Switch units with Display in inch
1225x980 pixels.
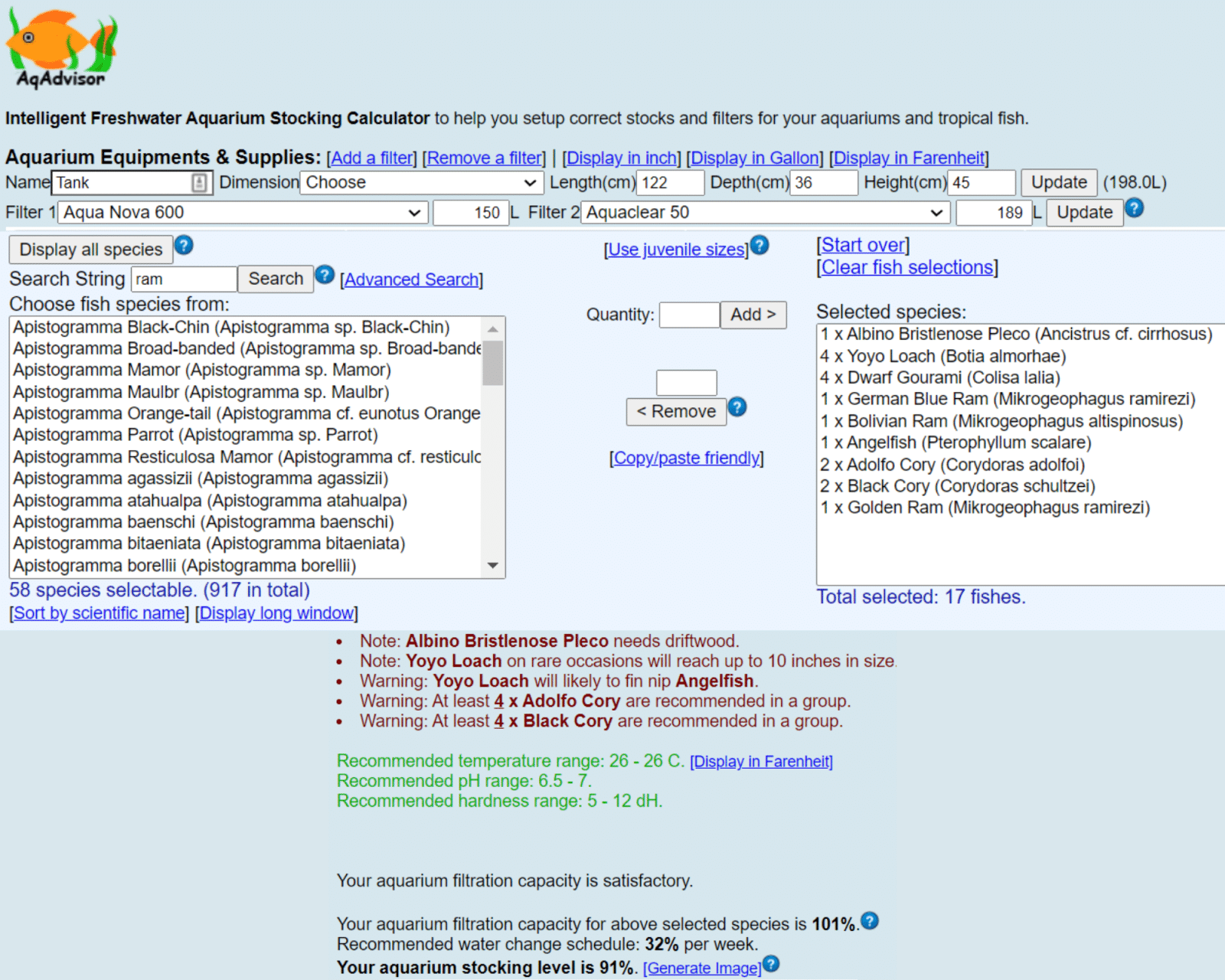coord(622,158)
